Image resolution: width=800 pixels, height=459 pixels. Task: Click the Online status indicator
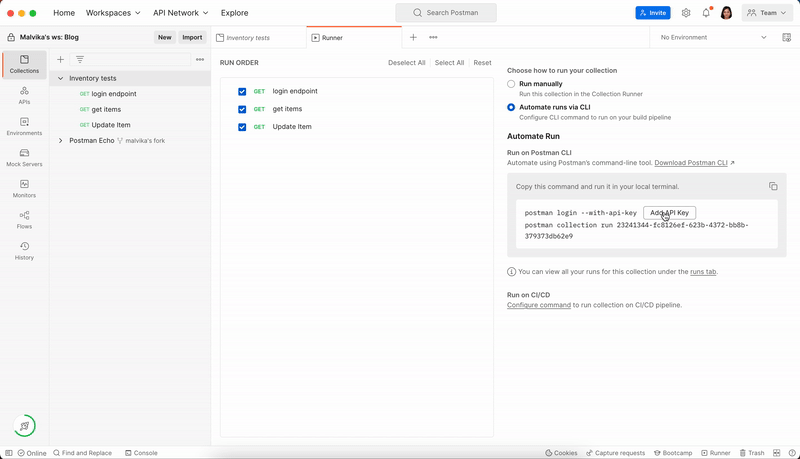click(32, 453)
